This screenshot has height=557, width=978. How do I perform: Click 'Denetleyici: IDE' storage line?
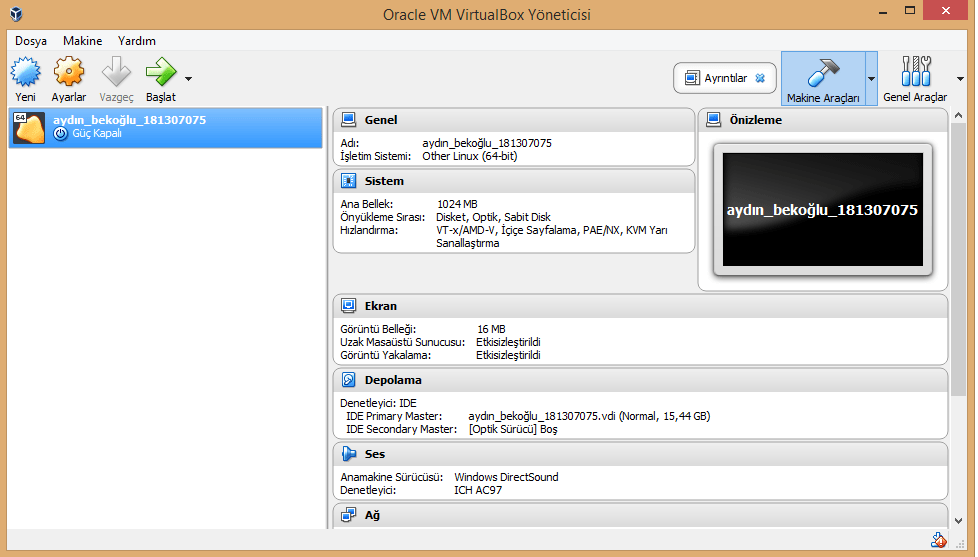pos(379,403)
